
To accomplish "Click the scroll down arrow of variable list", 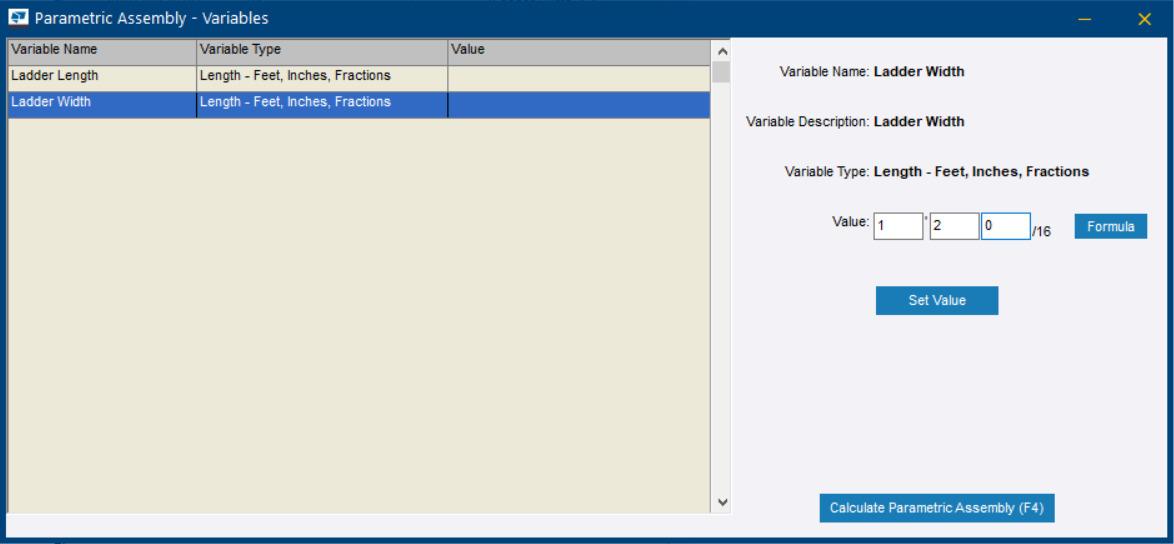I will [x=722, y=503].
